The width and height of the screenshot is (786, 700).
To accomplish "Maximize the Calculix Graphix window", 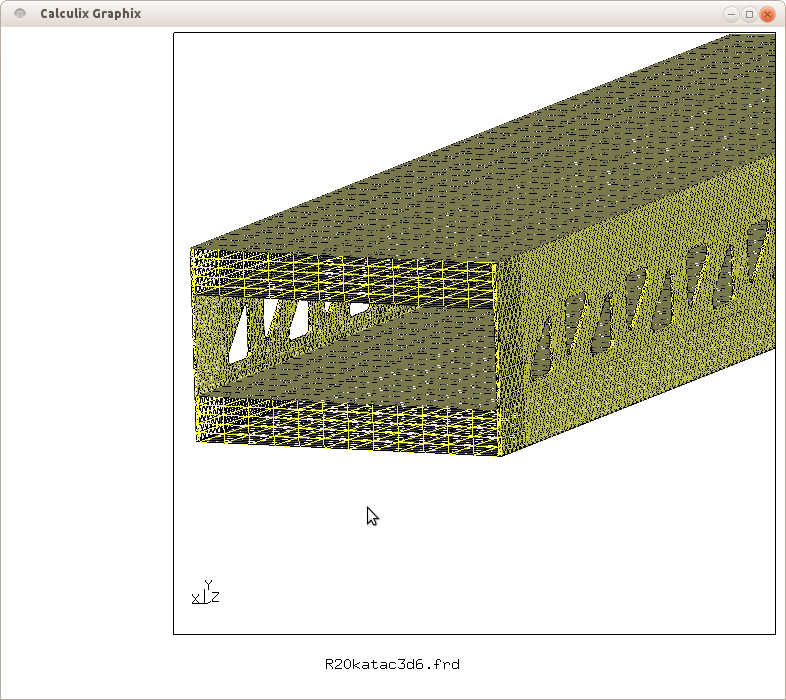I will point(749,14).
